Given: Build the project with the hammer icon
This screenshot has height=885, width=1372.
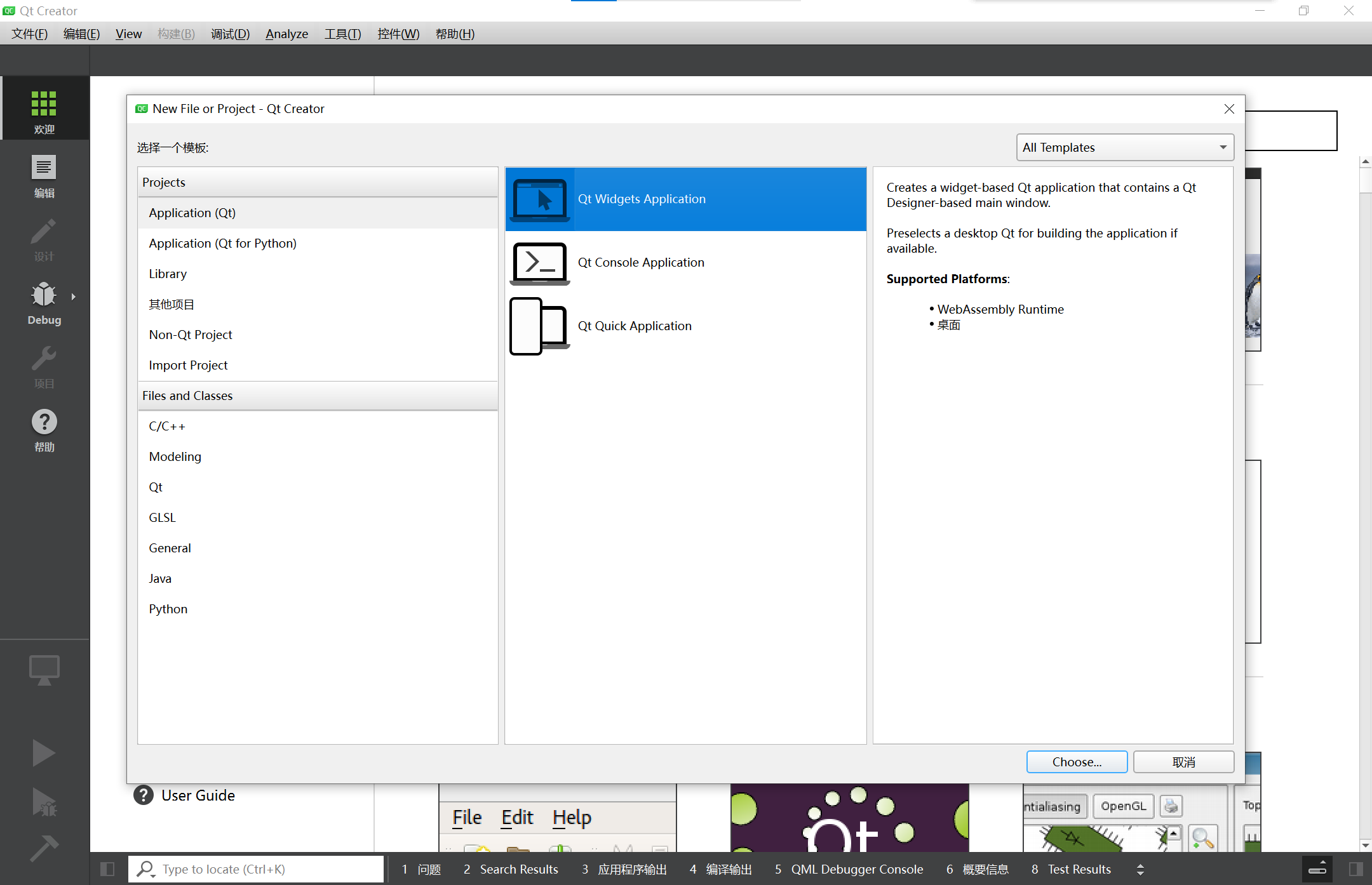Looking at the screenshot, I should (44, 848).
